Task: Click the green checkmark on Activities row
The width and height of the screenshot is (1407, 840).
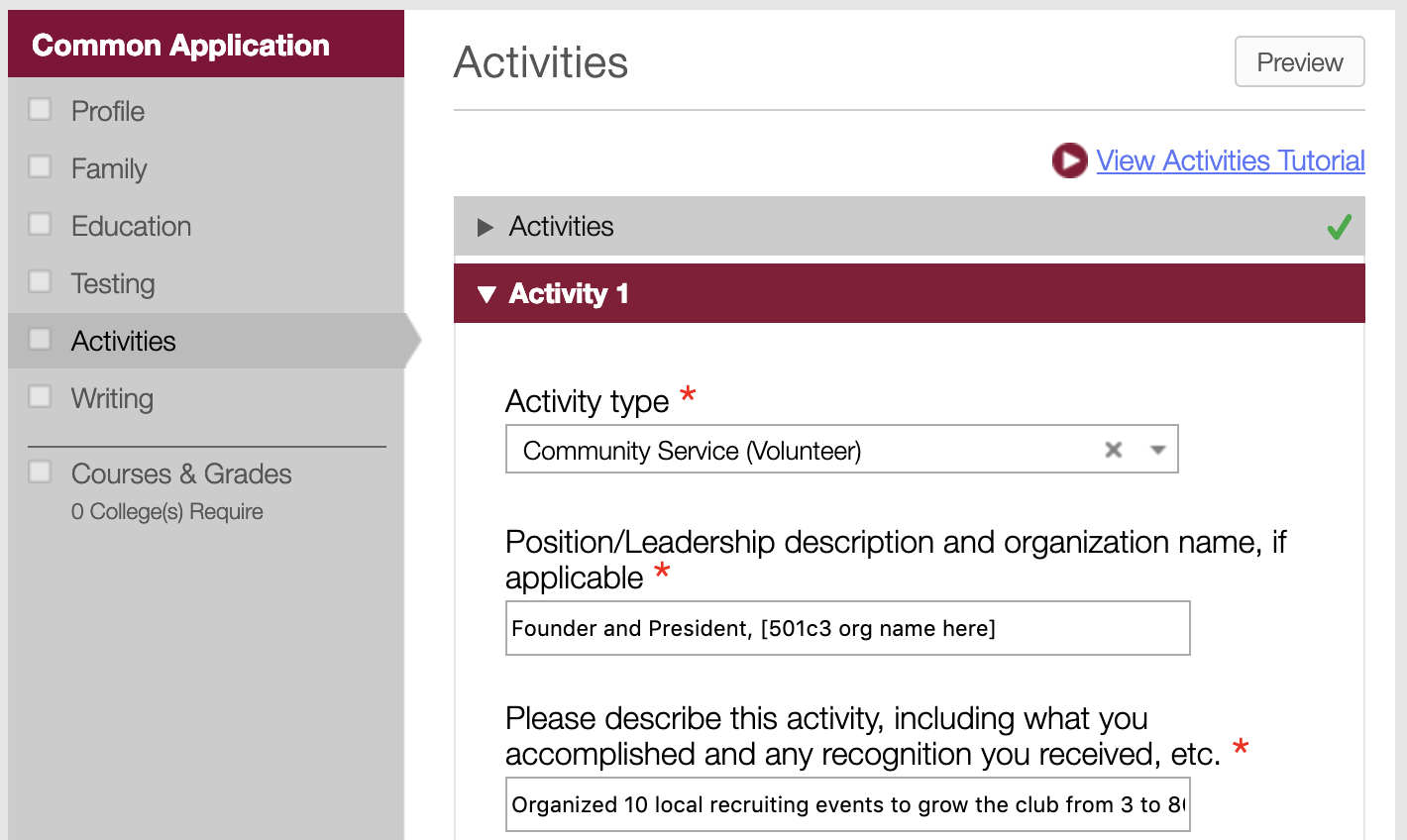Action: (1339, 227)
